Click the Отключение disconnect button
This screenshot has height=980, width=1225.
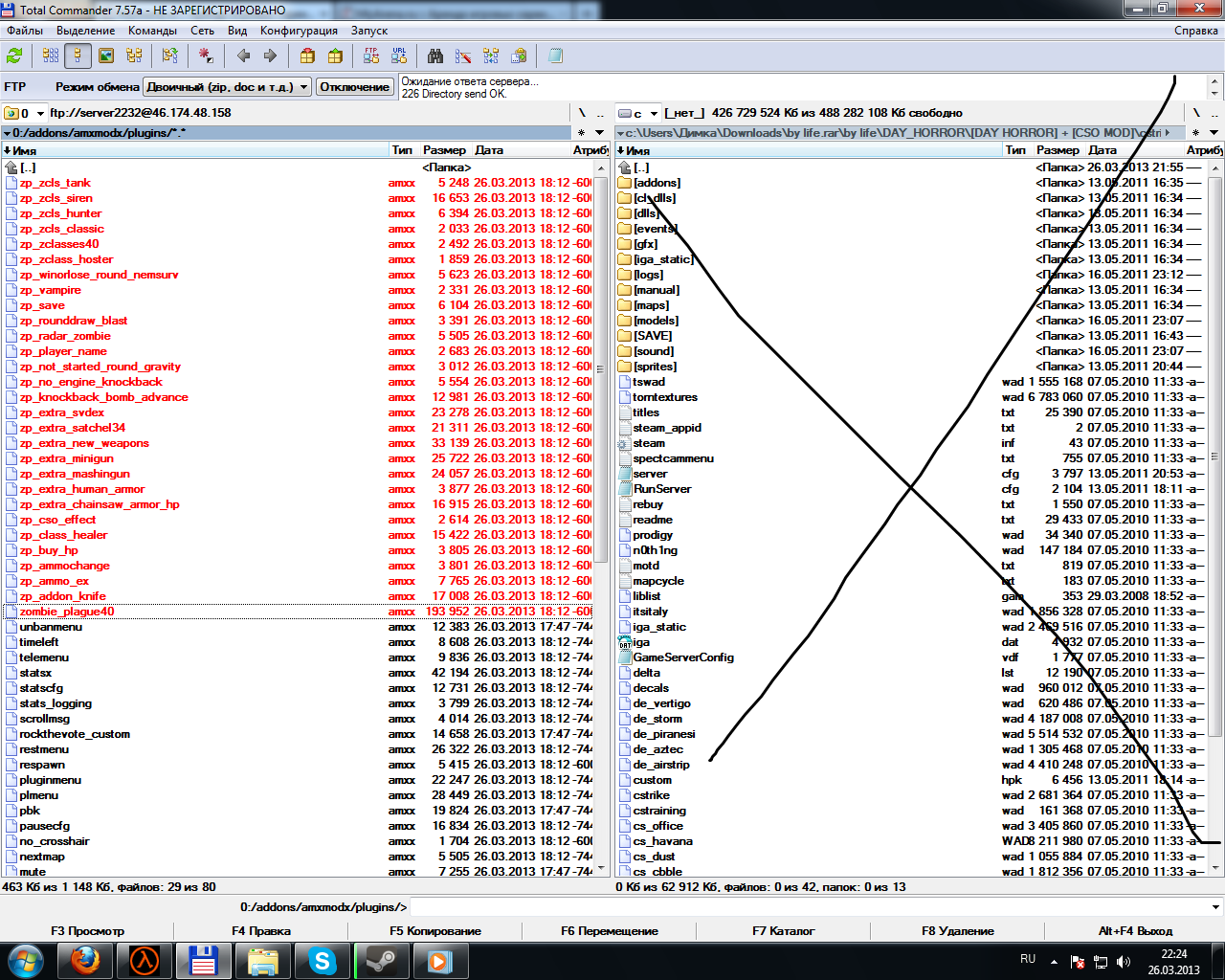pos(355,87)
